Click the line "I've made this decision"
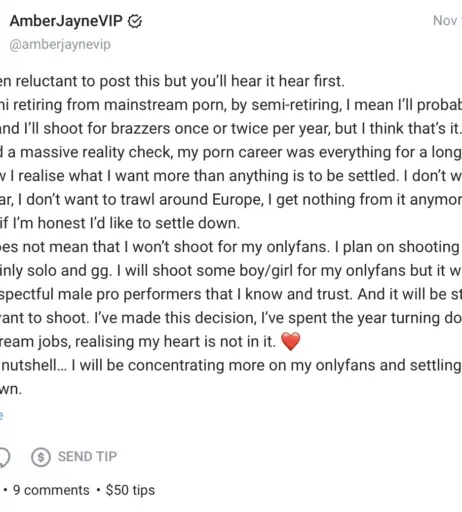The image size is (462, 512). [231, 318]
